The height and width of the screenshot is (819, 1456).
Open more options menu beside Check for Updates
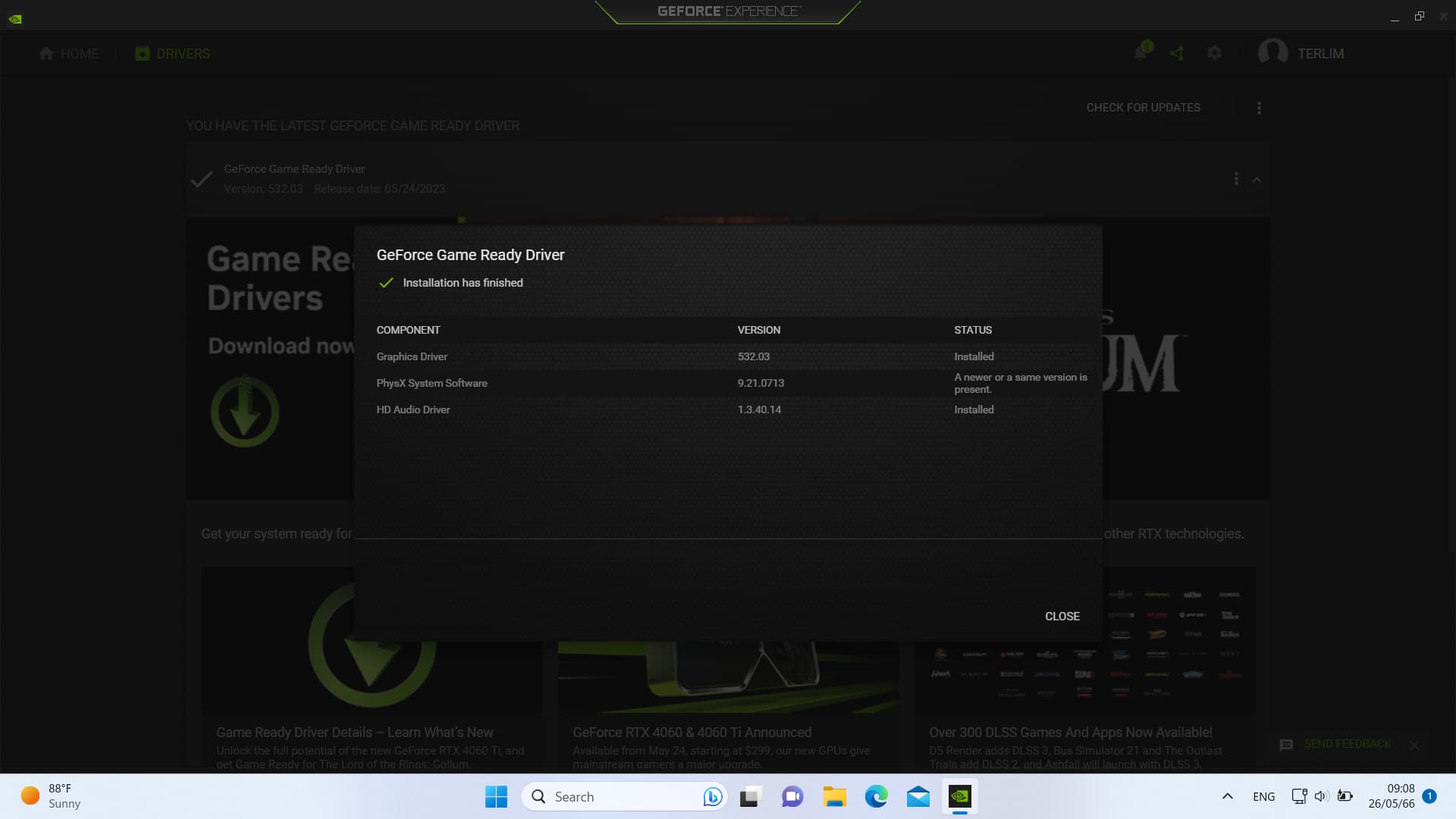tap(1259, 108)
